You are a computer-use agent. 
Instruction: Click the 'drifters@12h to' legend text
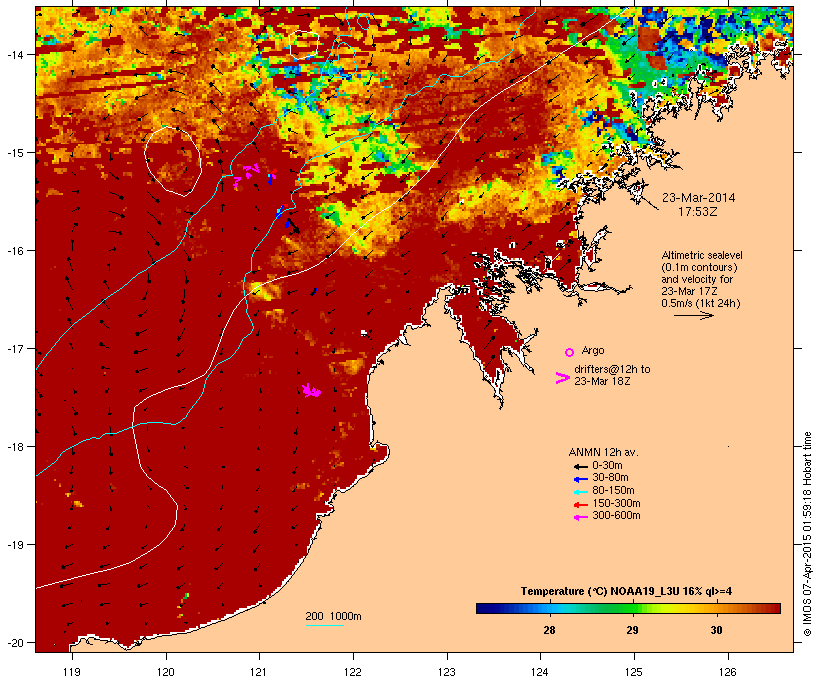[x=612, y=369]
